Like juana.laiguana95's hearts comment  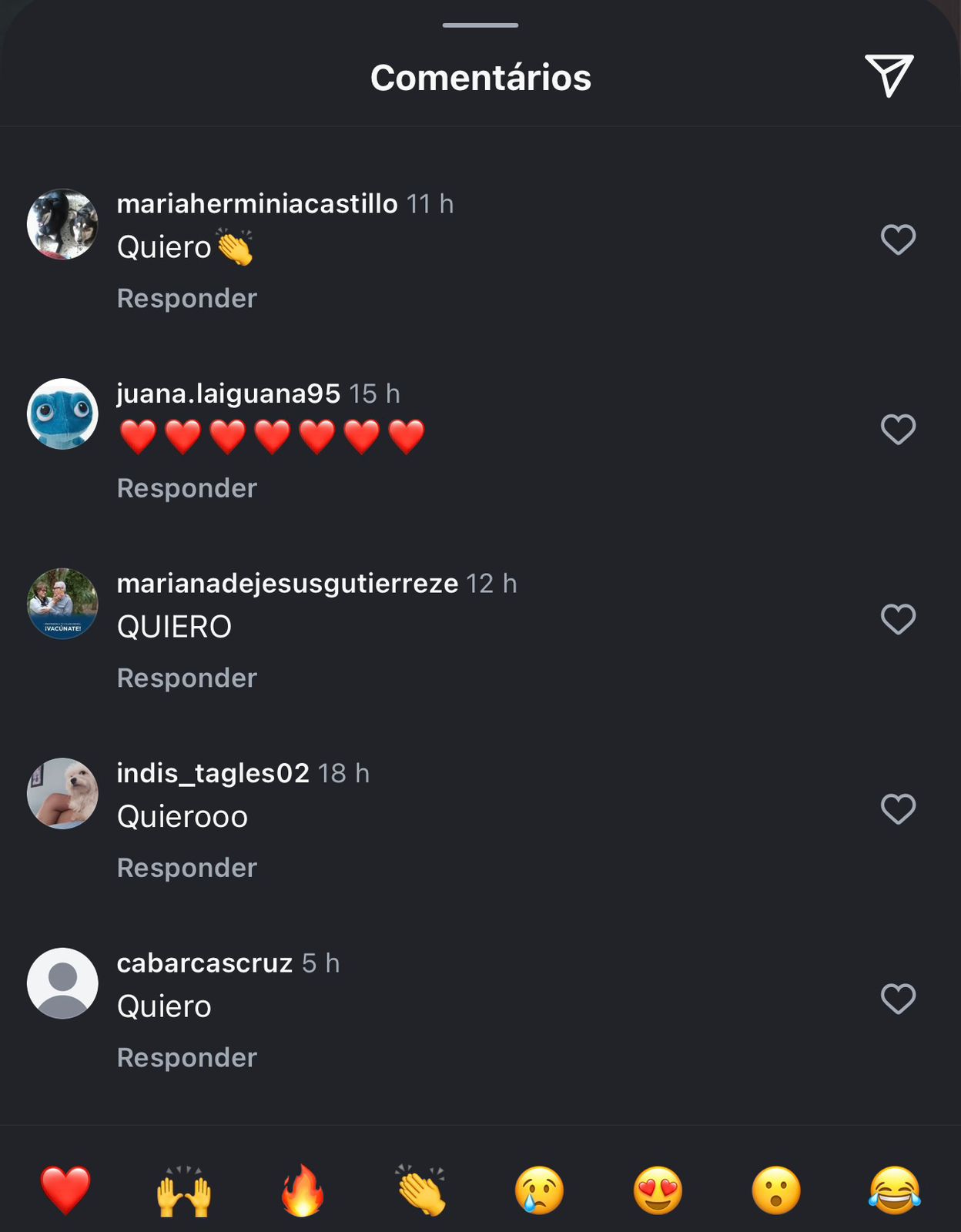point(898,429)
